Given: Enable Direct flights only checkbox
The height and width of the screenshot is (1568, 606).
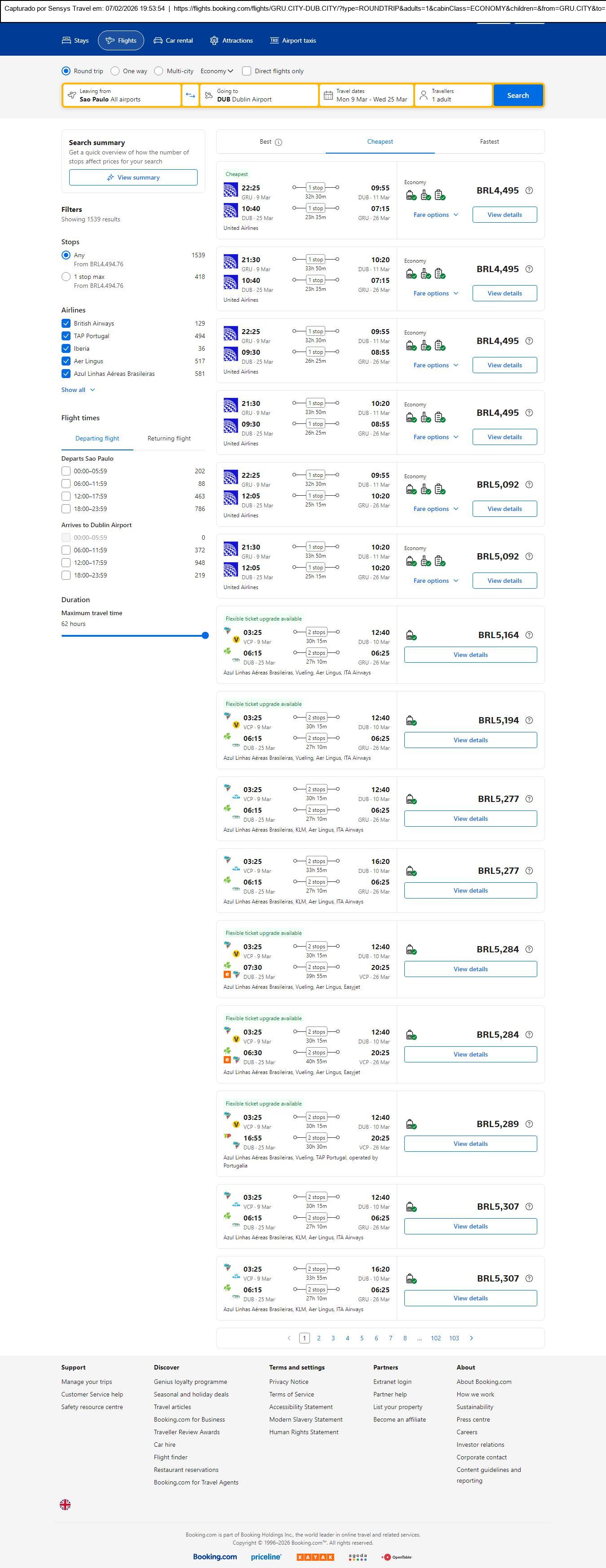Looking at the screenshot, I should tap(247, 71).
